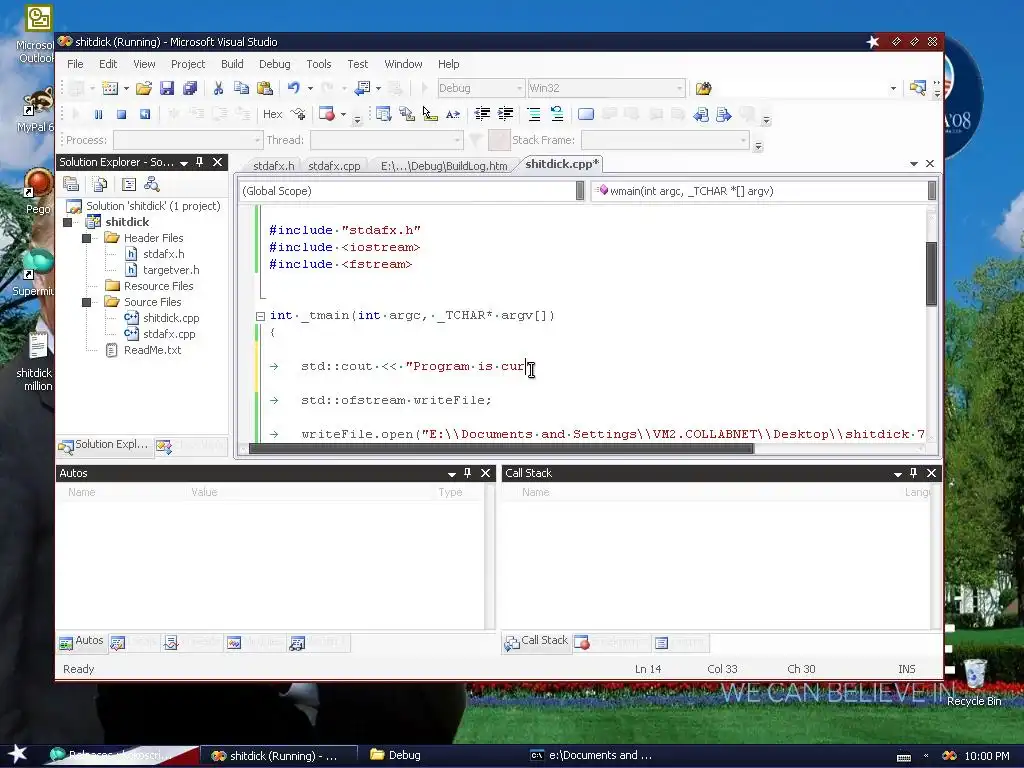Select ReadMe.txt in Solution Explorer

152,350
